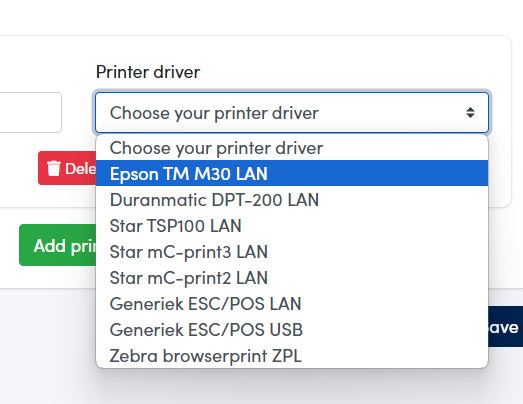523x404 pixels.
Task: Open the Printer driver combo box
Action: [292, 113]
